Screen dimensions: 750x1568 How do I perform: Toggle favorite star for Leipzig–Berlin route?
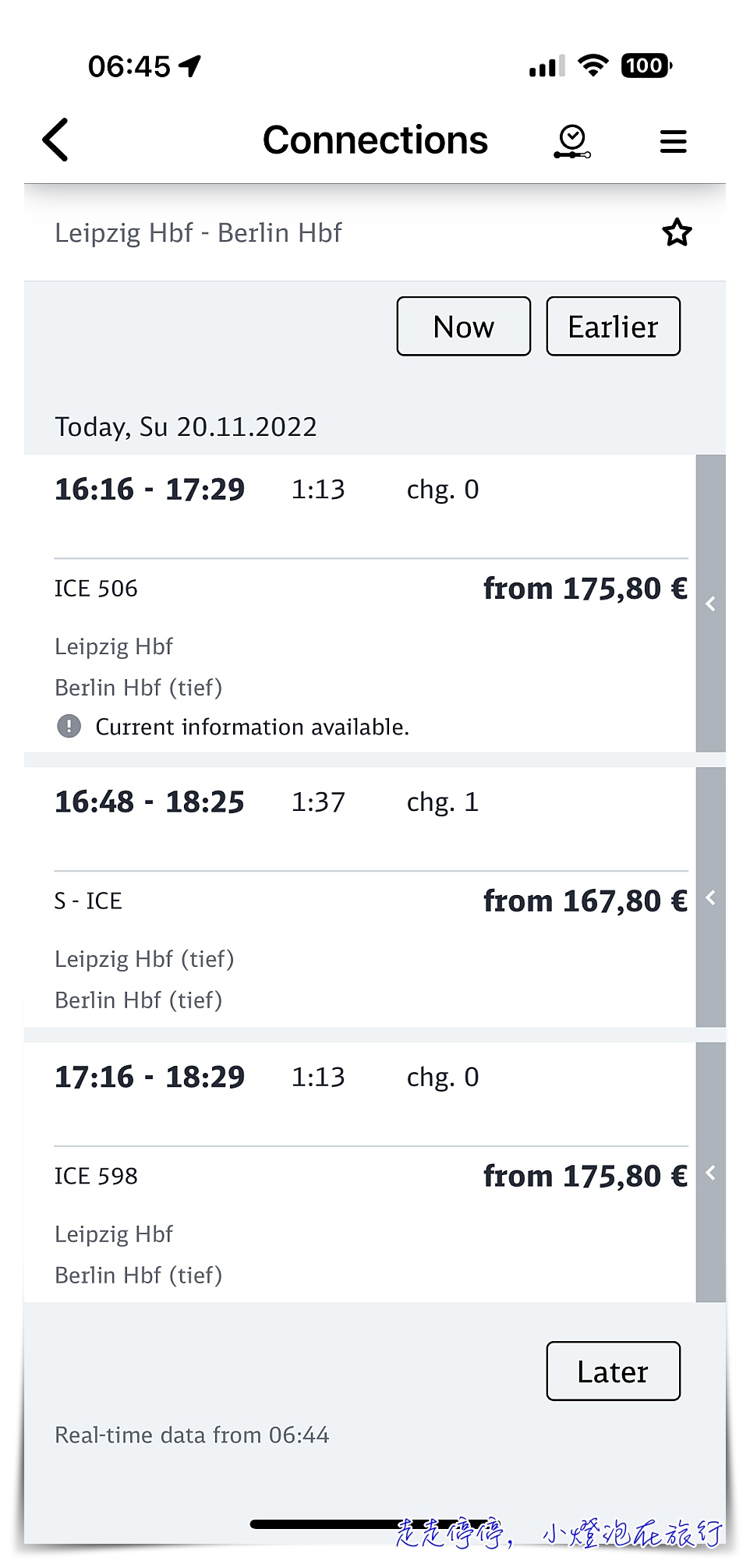point(677,232)
